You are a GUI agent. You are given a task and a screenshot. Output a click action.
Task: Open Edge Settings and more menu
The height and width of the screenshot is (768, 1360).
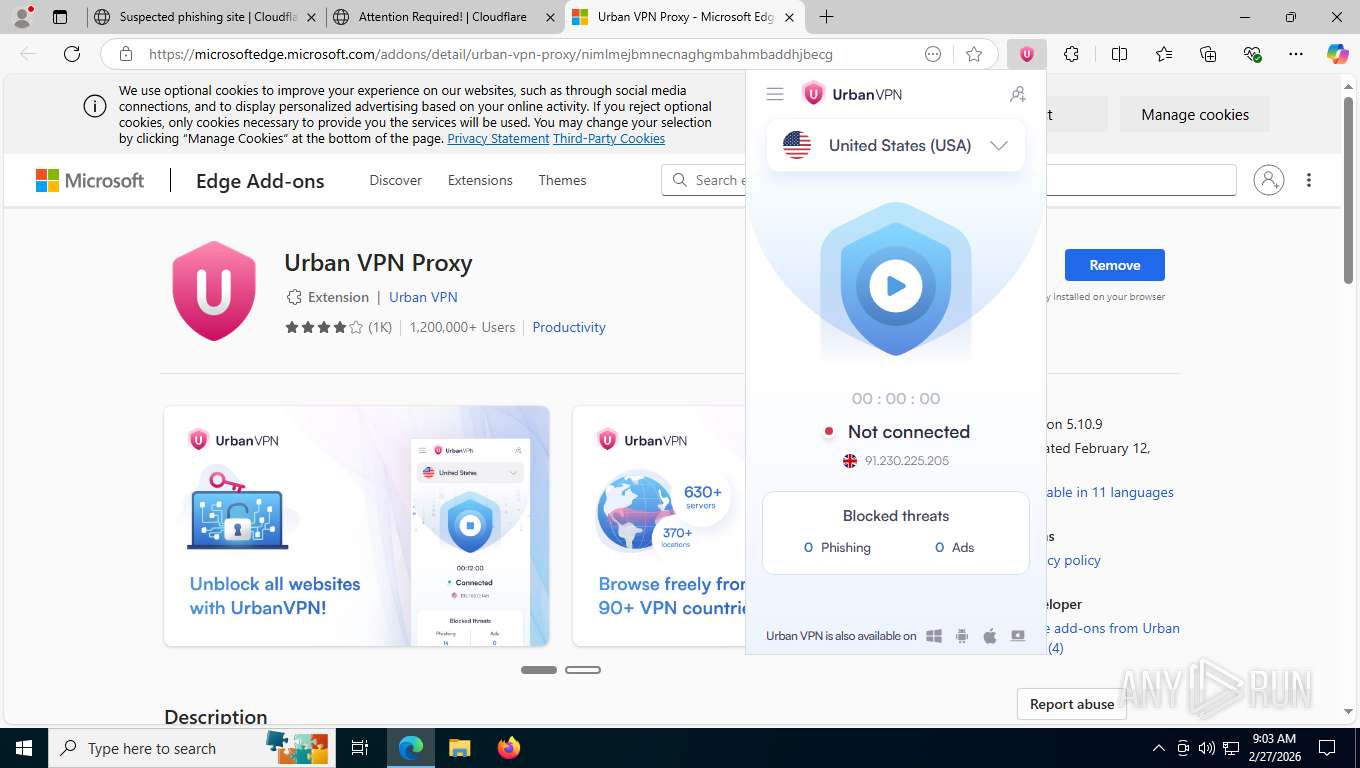(1296, 54)
